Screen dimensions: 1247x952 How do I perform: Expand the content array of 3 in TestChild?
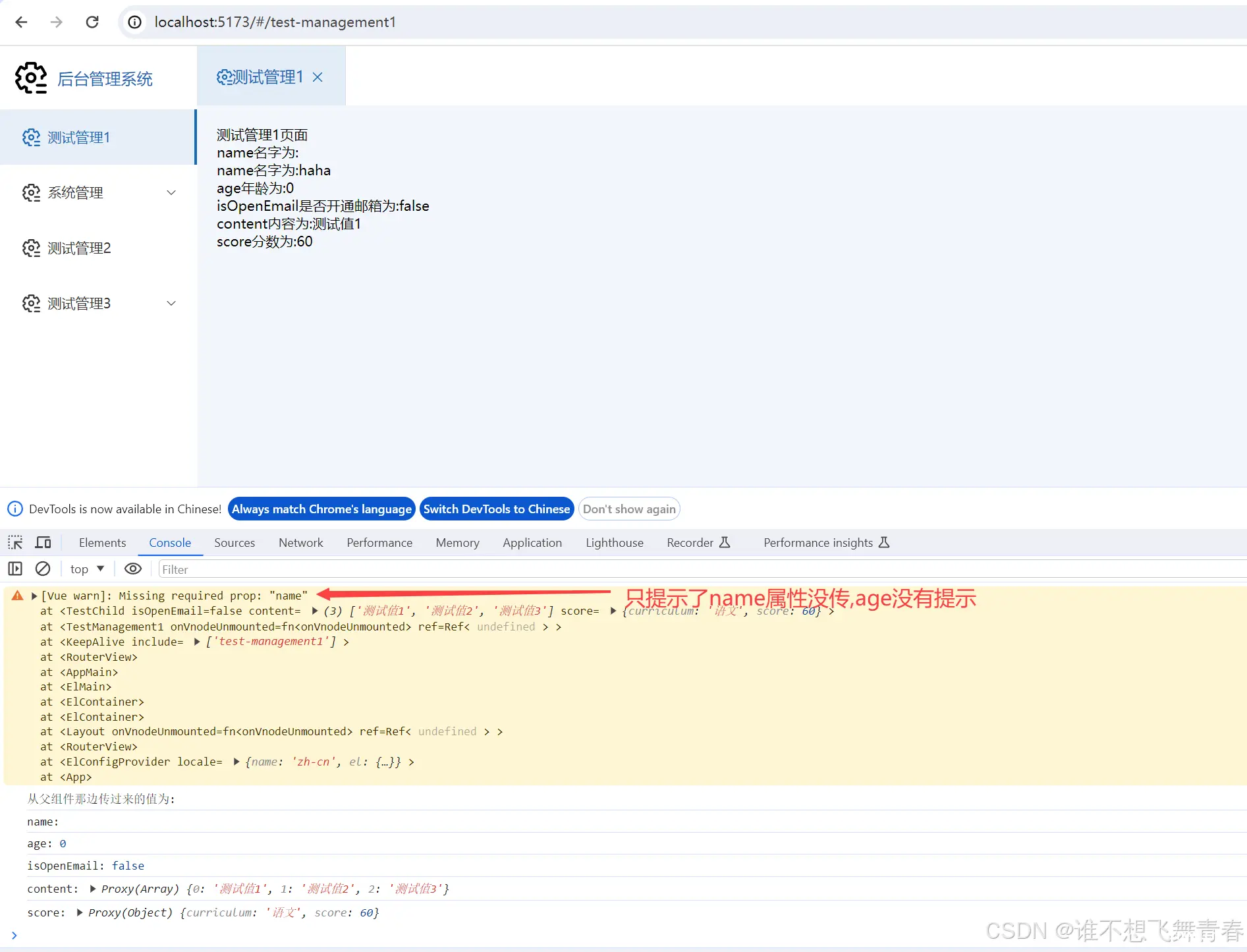315,611
